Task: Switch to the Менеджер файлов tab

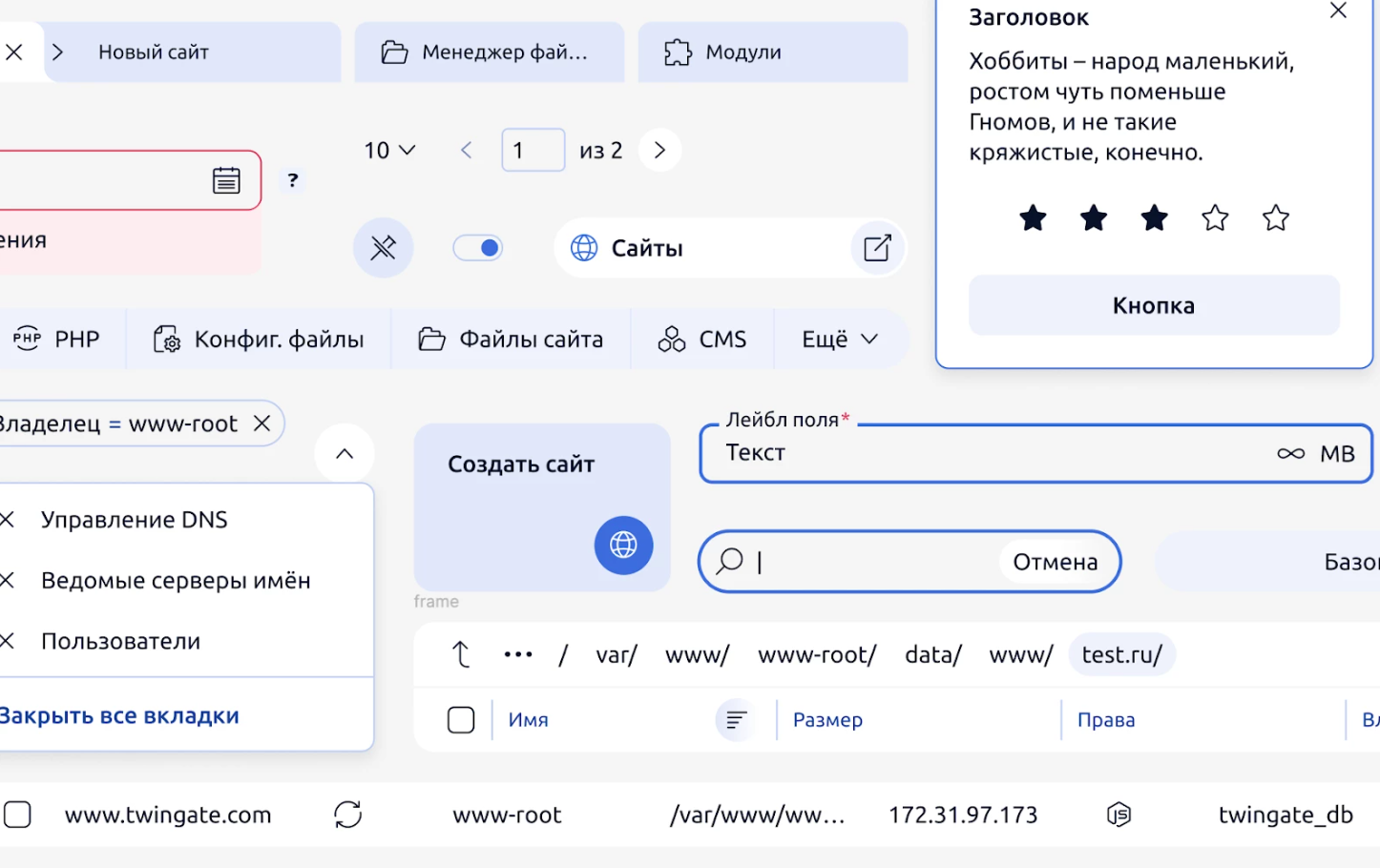Action: click(489, 52)
